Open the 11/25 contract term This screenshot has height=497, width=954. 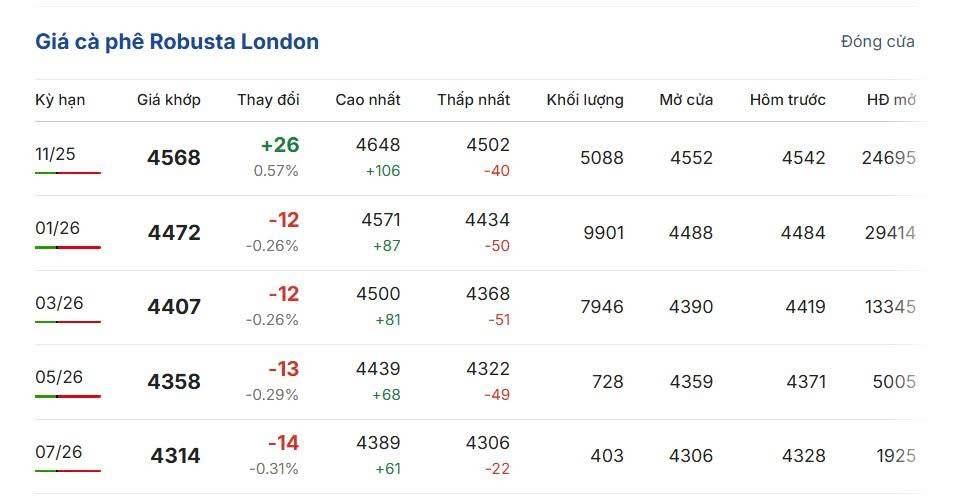pos(55,154)
